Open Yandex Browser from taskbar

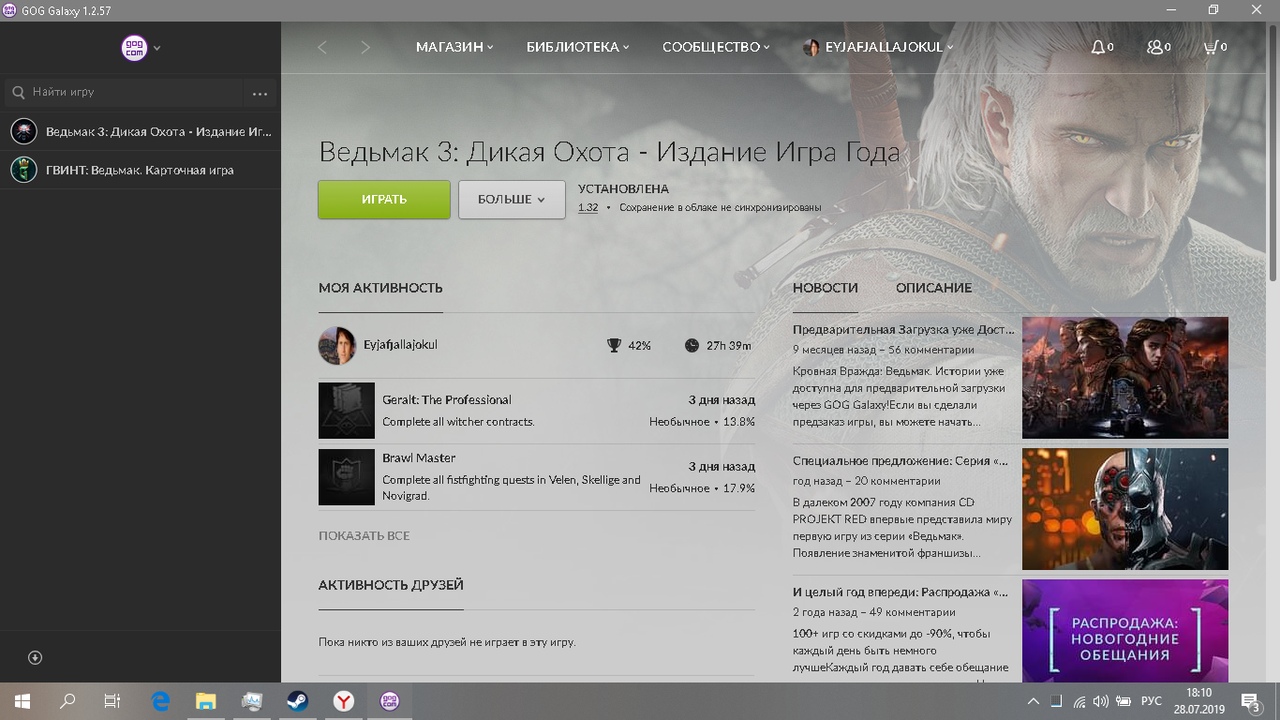pos(343,702)
